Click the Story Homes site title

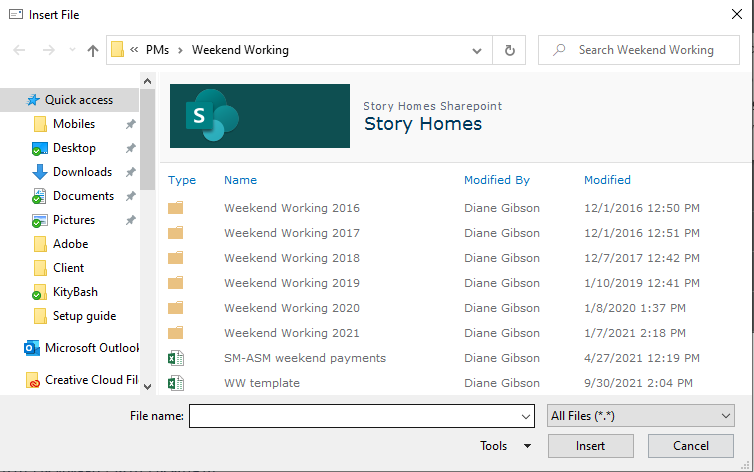click(x=423, y=124)
